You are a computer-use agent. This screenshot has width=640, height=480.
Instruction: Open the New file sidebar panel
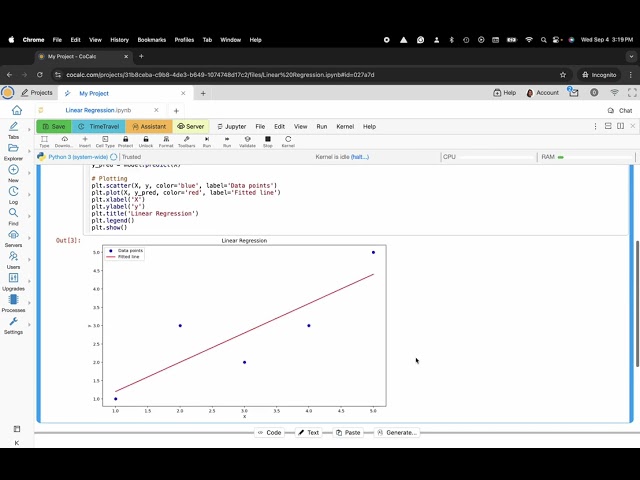(x=13, y=173)
